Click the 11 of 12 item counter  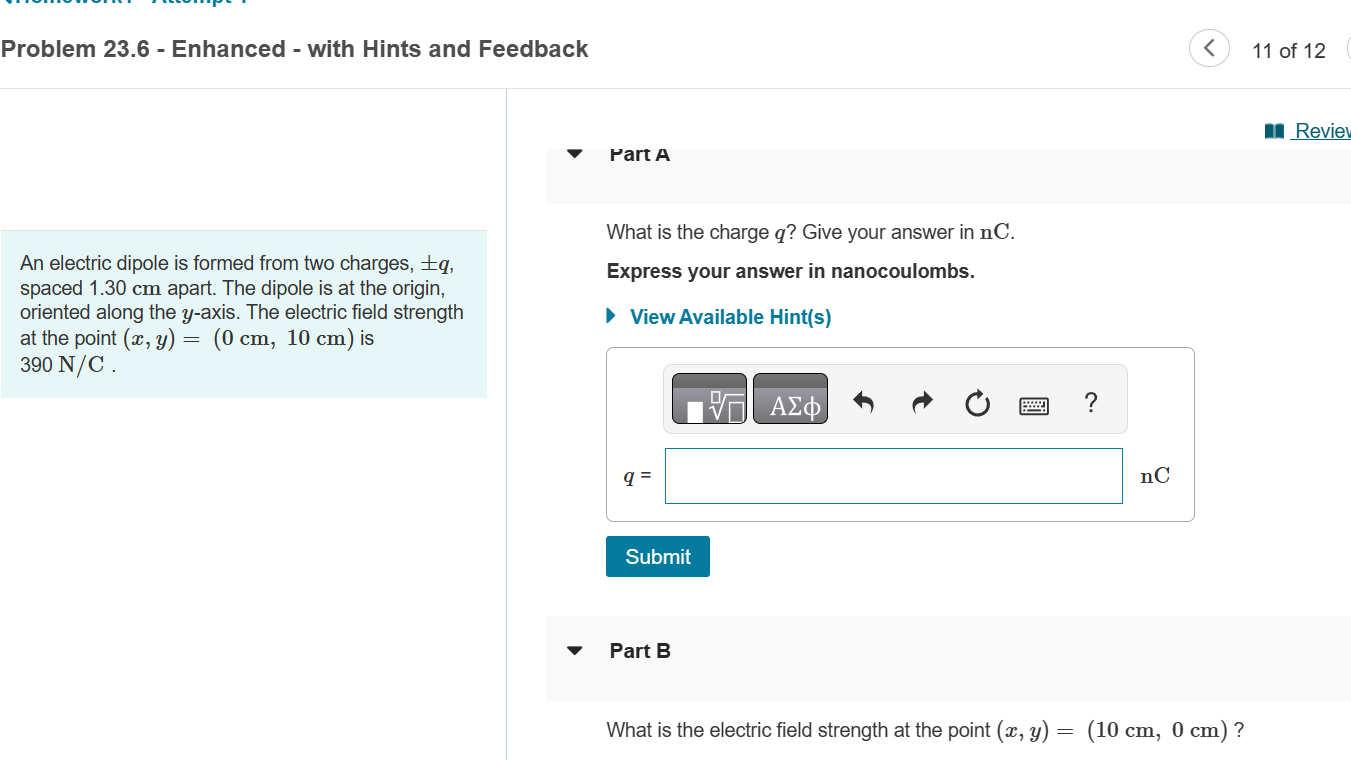coord(1289,49)
